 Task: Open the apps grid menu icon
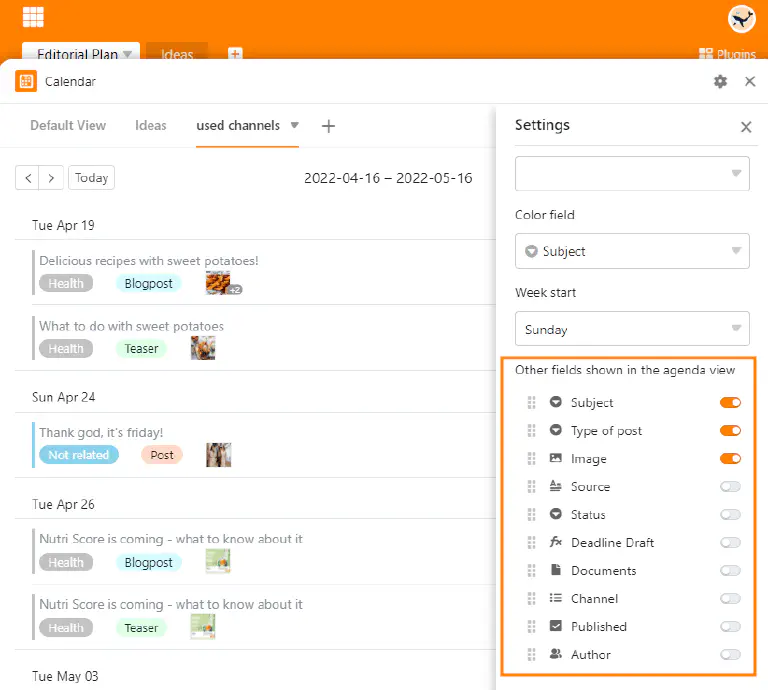pyautogui.click(x=33, y=17)
